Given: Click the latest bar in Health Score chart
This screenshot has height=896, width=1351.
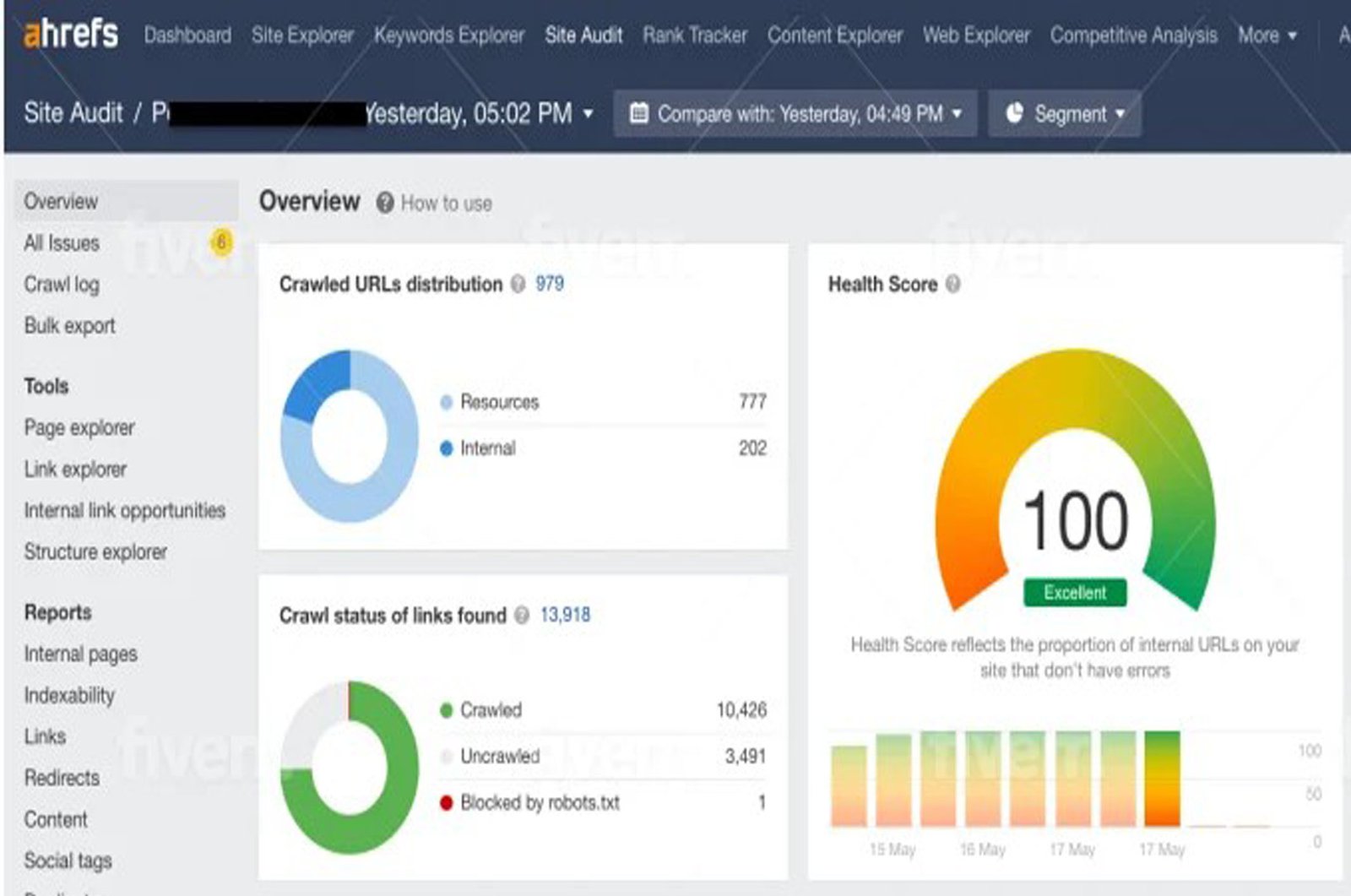Looking at the screenshot, I should pos(1162,779).
